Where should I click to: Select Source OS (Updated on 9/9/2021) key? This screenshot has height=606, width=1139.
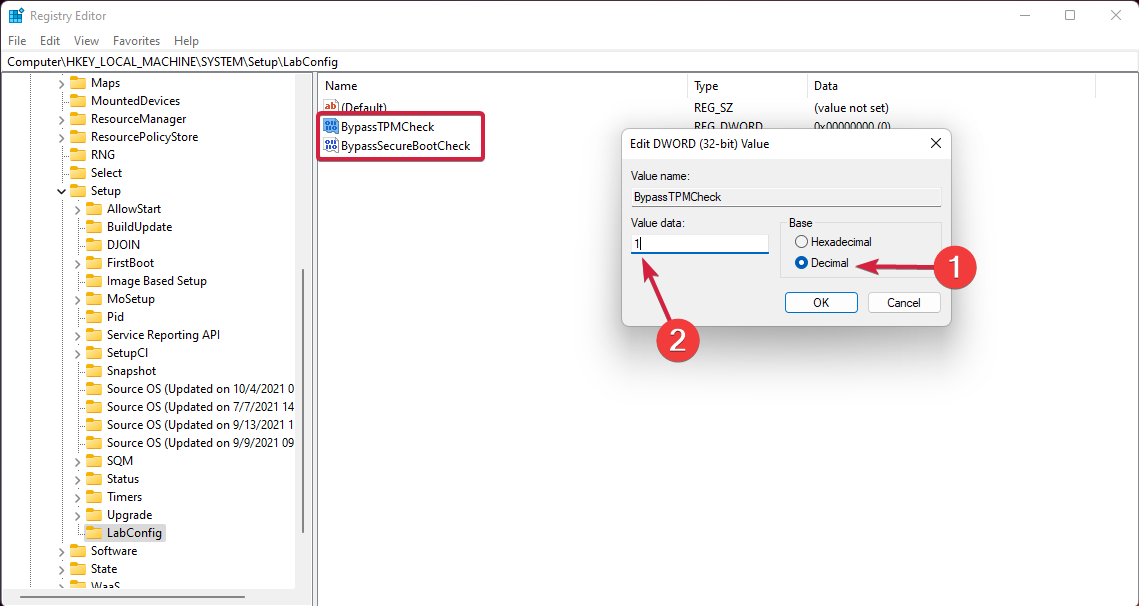tap(200, 443)
